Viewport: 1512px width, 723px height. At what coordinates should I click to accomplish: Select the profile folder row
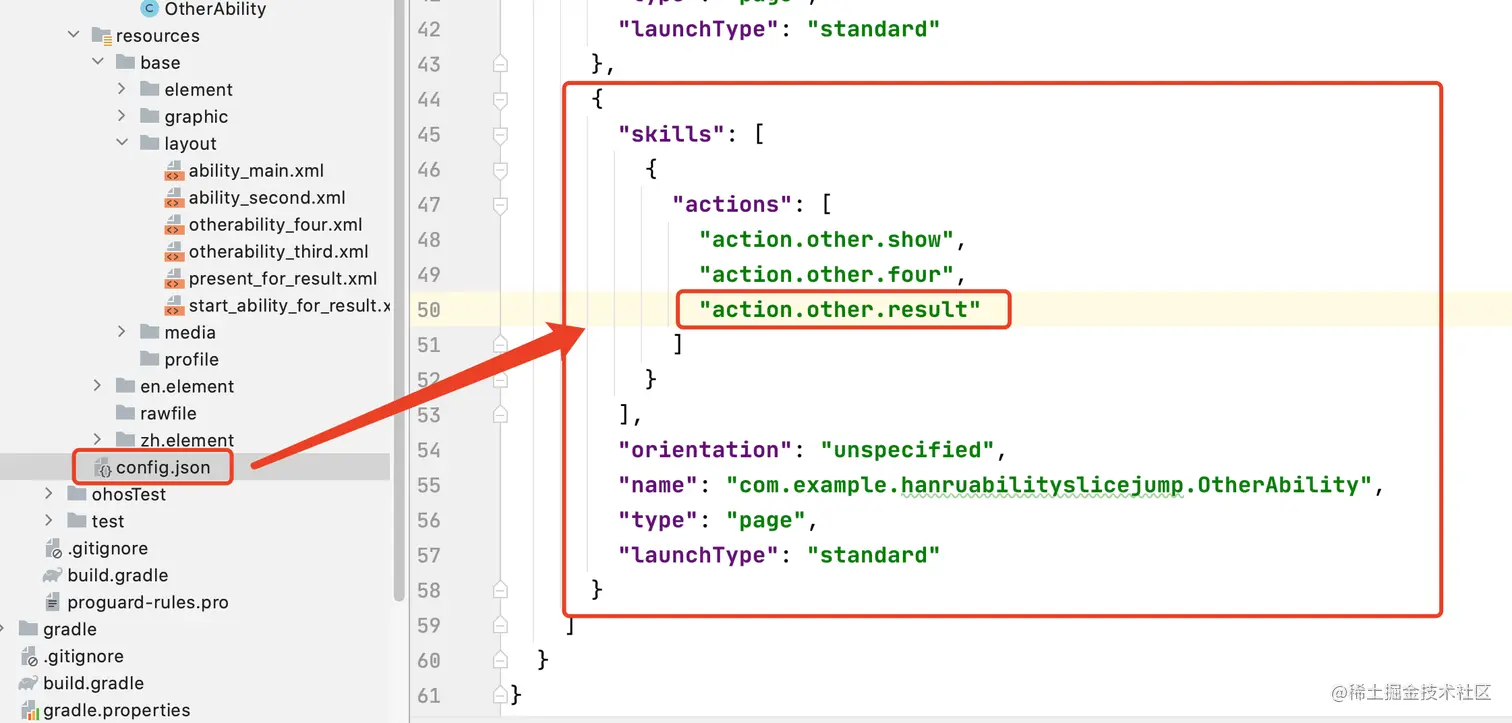pos(195,359)
